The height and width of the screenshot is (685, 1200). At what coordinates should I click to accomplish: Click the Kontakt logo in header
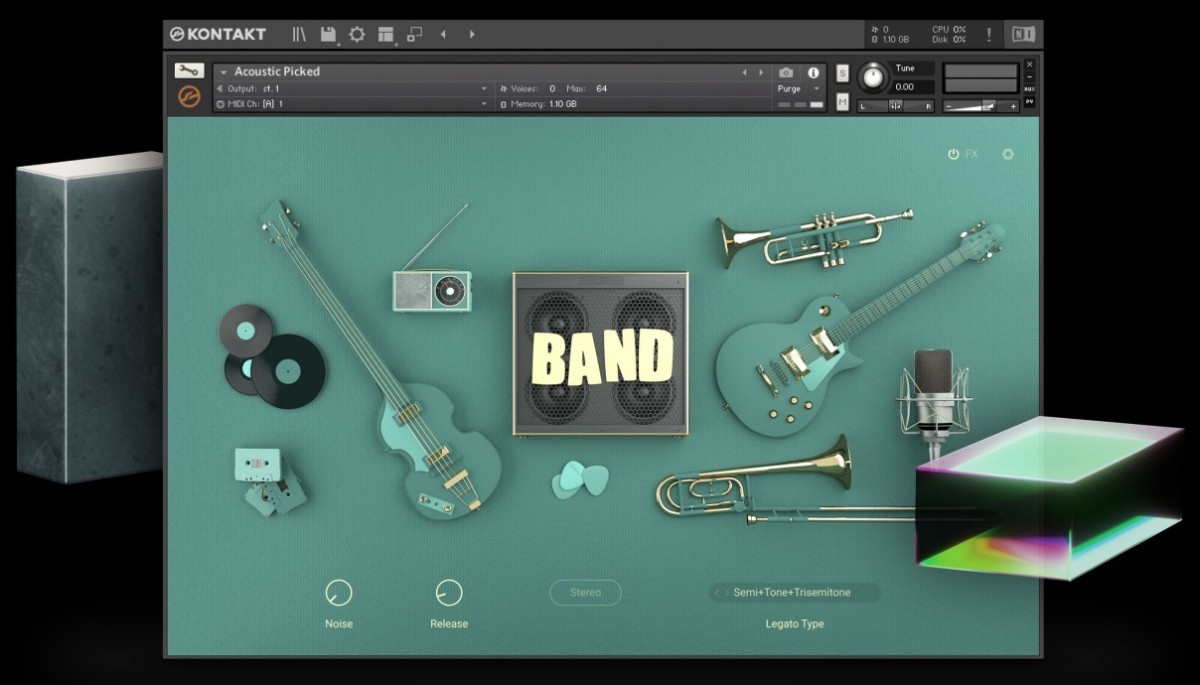tap(217, 34)
